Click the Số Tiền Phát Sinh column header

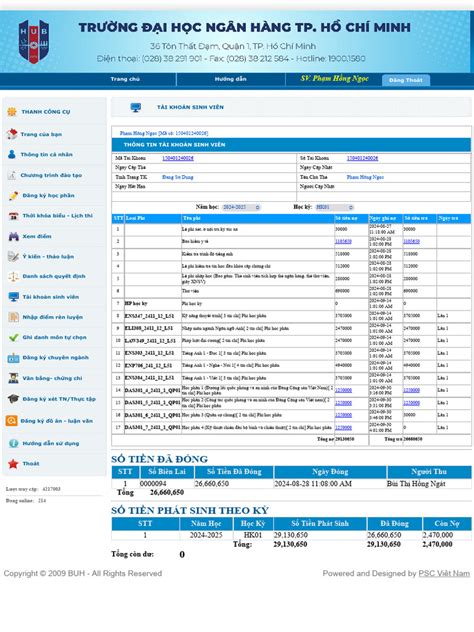coord(320,523)
